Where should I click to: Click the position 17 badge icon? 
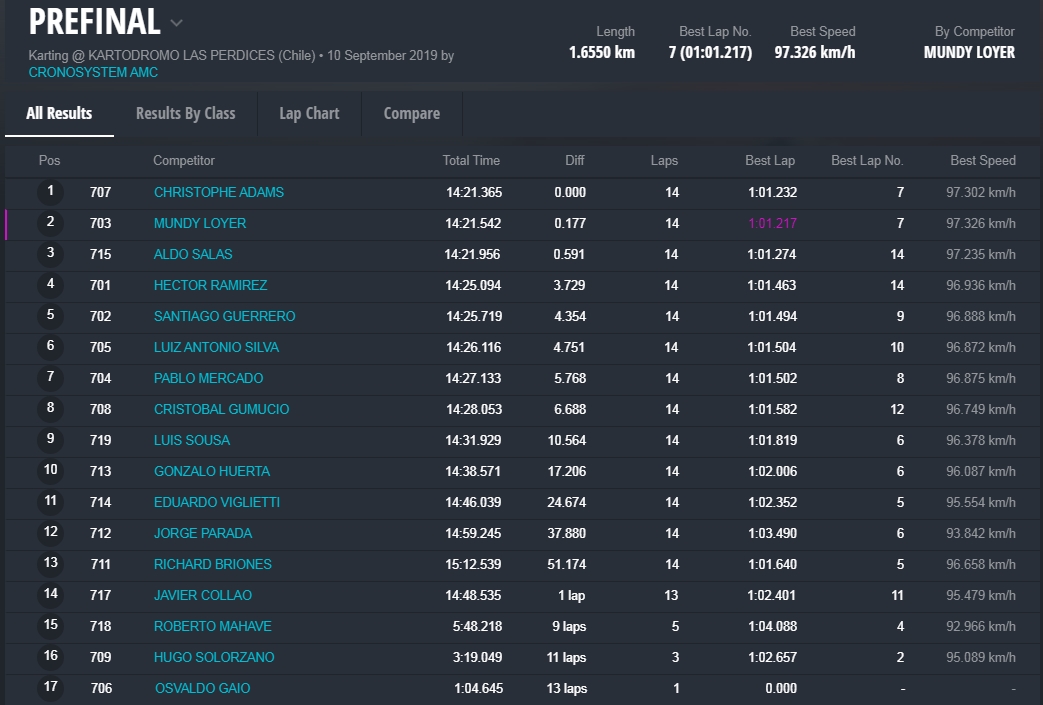[50, 687]
